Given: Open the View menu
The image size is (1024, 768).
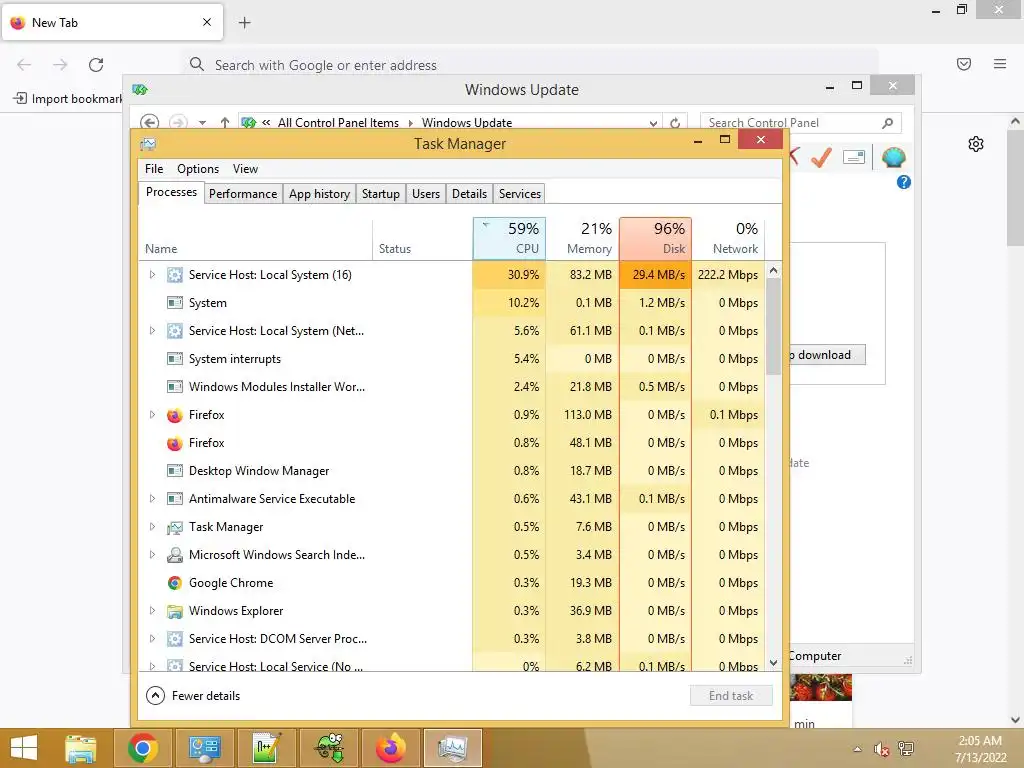Looking at the screenshot, I should 246,168.
